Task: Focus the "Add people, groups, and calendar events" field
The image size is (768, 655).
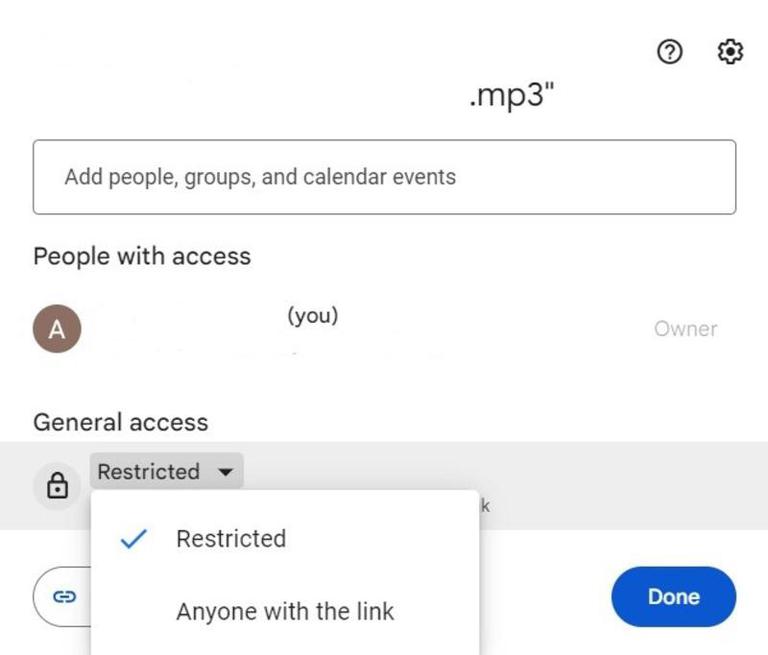Action: coord(384,177)
